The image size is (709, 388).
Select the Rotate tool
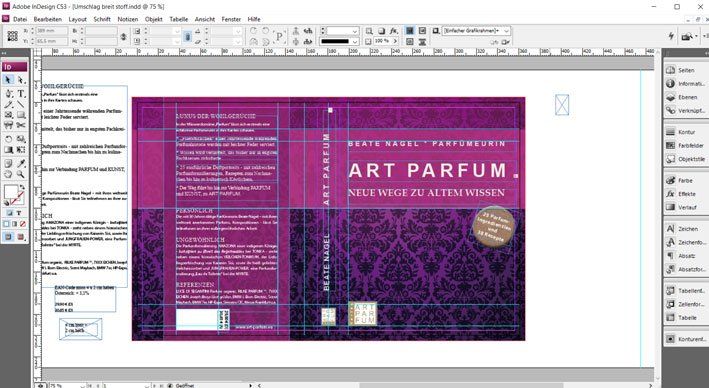click(9, 139)
